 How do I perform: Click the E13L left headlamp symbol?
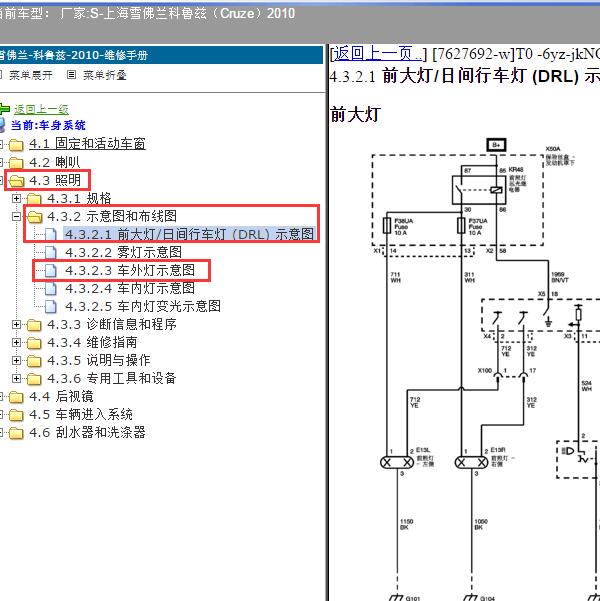[x=397, y=463]
